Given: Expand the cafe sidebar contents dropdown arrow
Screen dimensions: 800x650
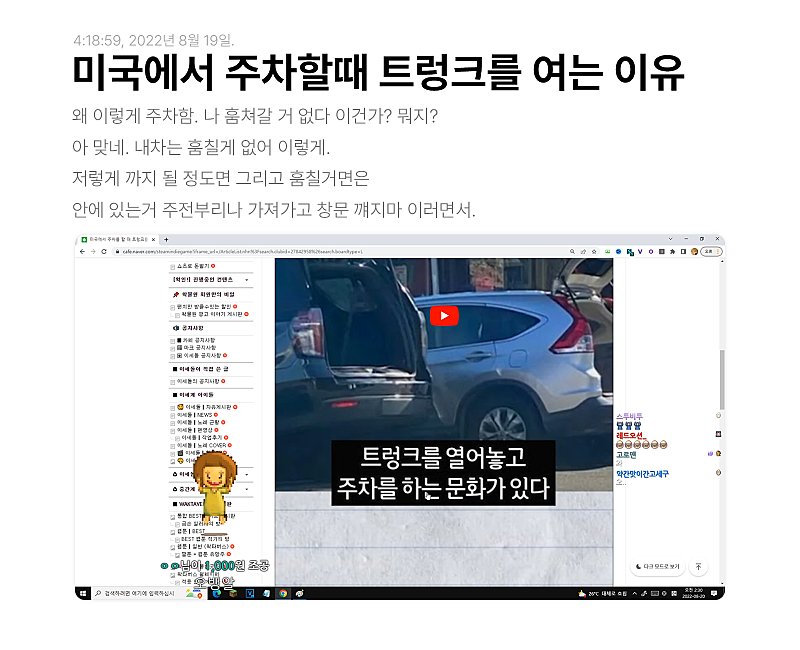Looking at the screenshot, I should (247, 280).
